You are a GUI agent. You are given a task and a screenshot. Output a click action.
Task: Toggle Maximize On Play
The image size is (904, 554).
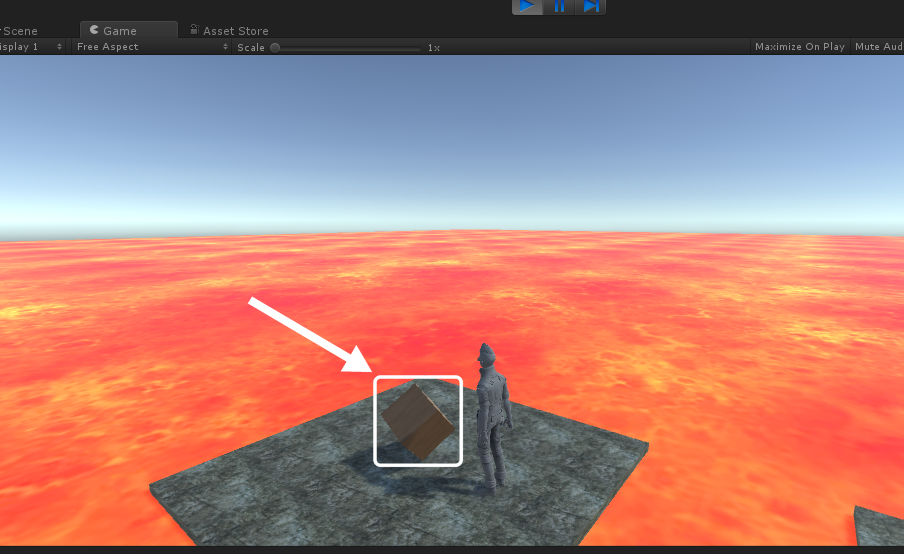pyautogui.click(x=799, y=47)
